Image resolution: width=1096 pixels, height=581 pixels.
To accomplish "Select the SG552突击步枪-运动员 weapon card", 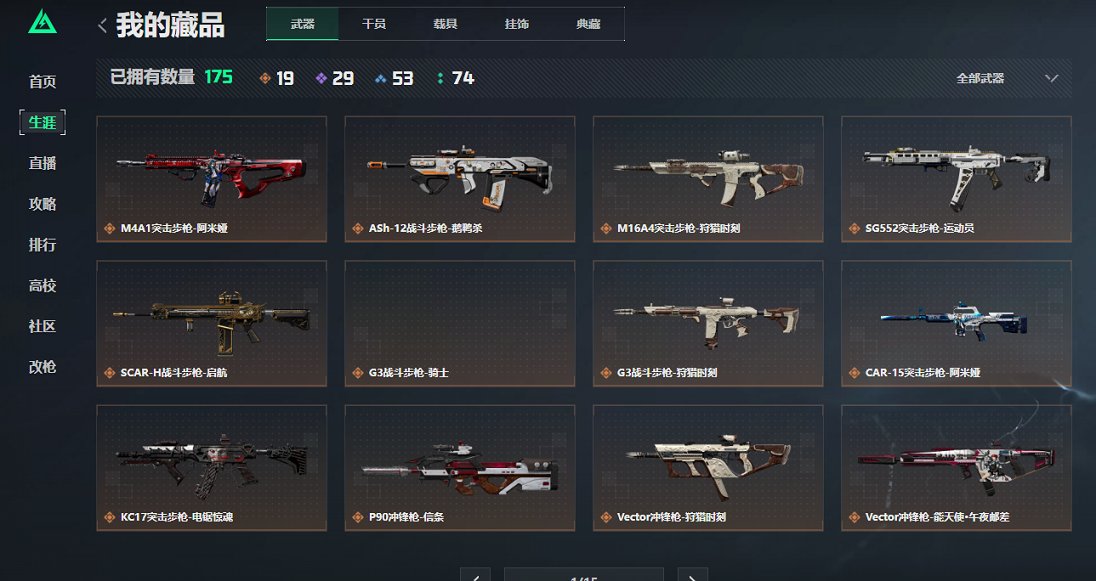I will tap(956, 179).
